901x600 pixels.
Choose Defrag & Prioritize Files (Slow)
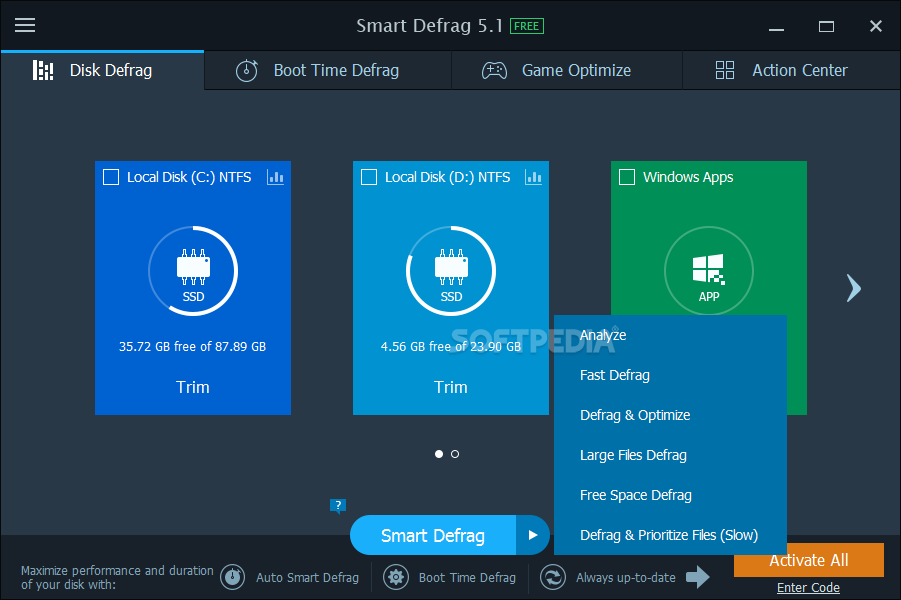pyautogui.click(x=670, y=535)
